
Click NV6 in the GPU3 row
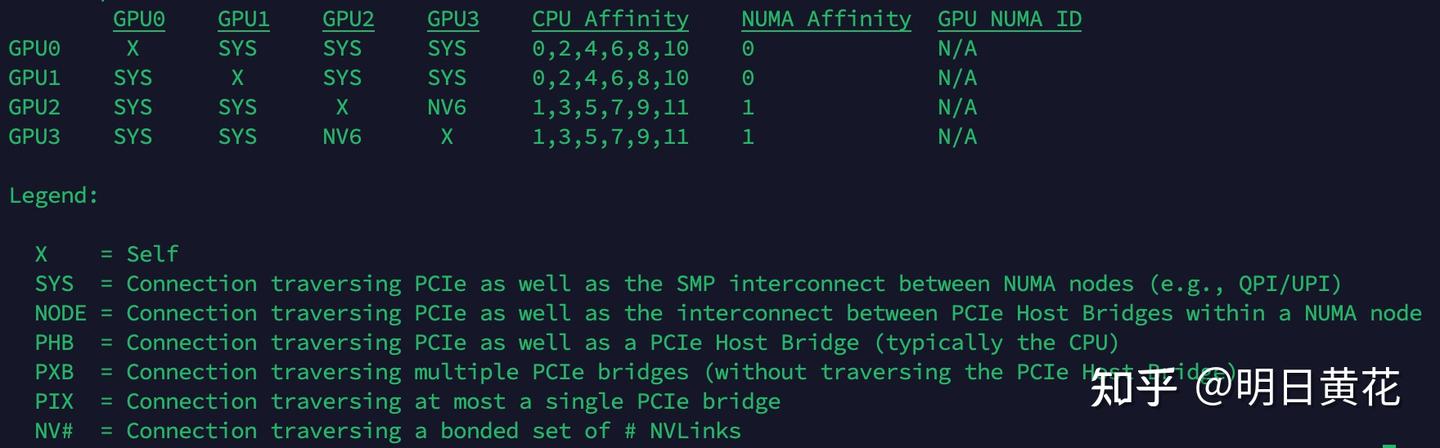pos(342,136)
